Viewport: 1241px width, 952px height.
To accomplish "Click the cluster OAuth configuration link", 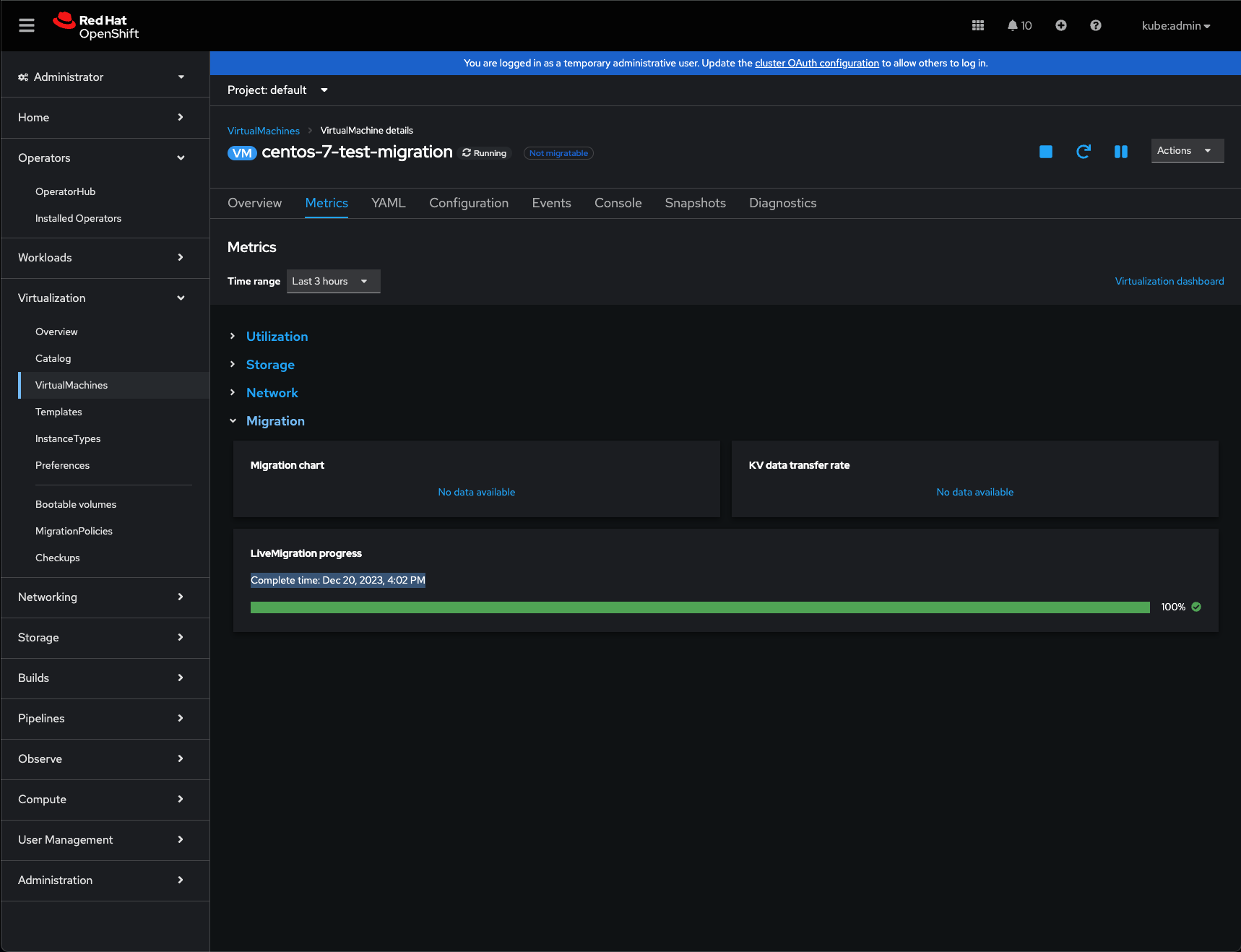I will point(816,64).
